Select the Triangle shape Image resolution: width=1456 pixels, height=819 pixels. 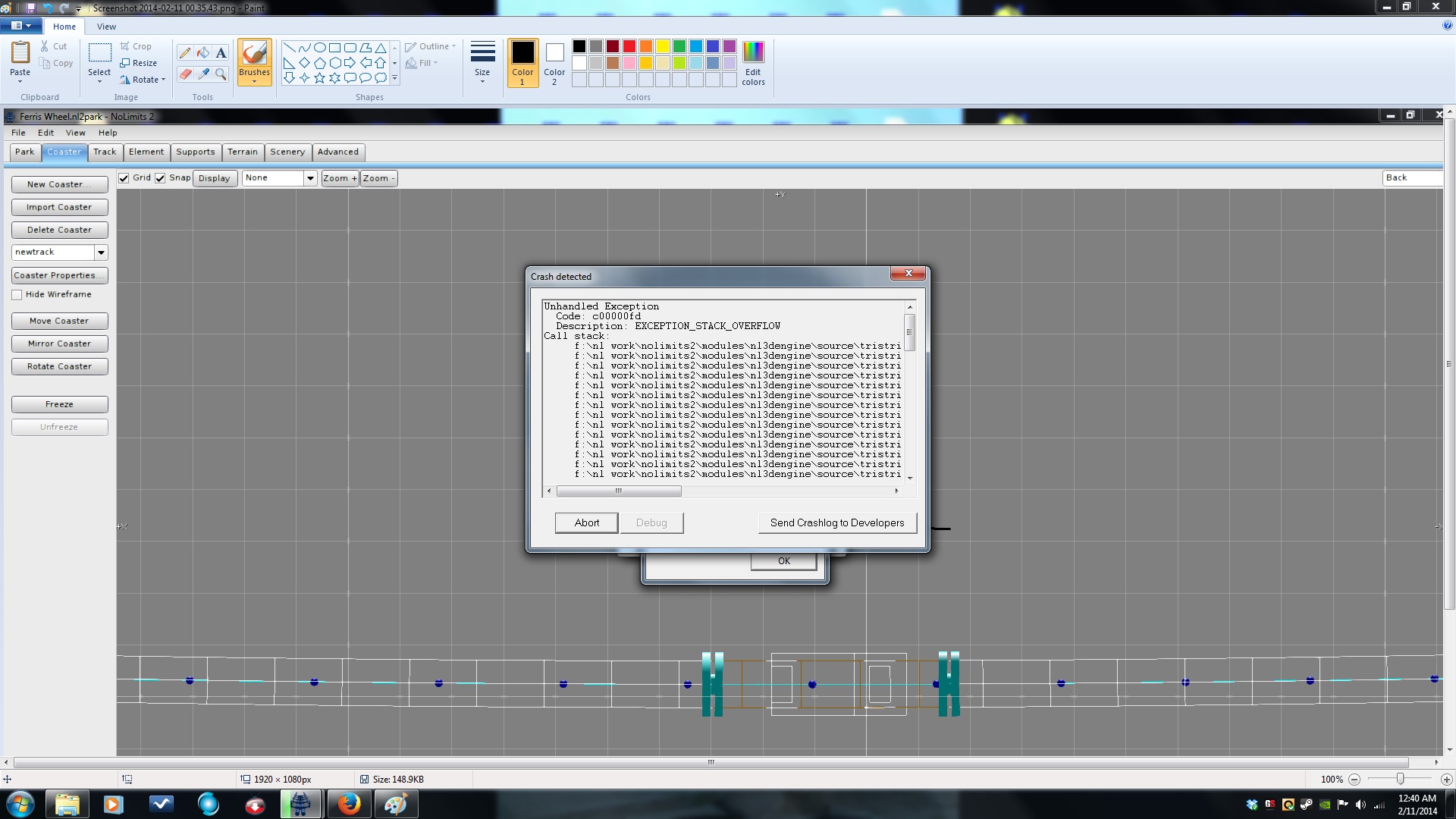380,47
